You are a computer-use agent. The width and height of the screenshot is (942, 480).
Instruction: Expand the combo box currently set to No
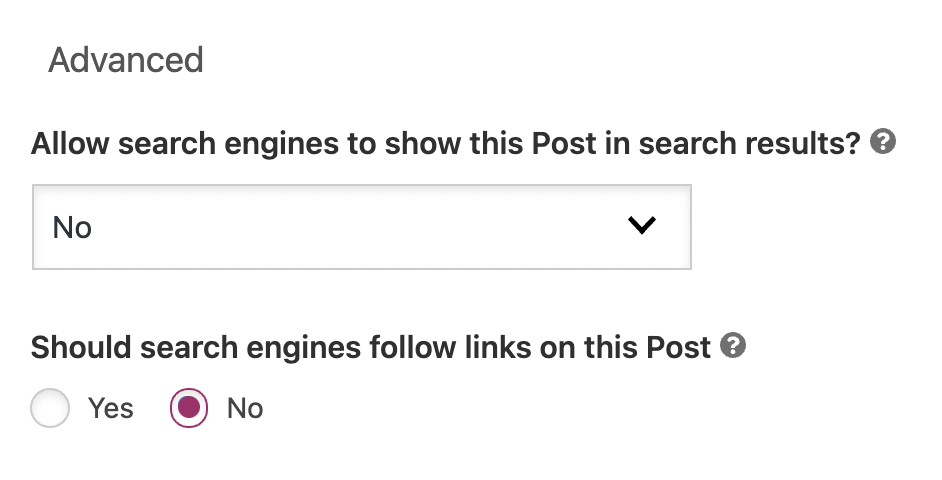tap(361, 227)
